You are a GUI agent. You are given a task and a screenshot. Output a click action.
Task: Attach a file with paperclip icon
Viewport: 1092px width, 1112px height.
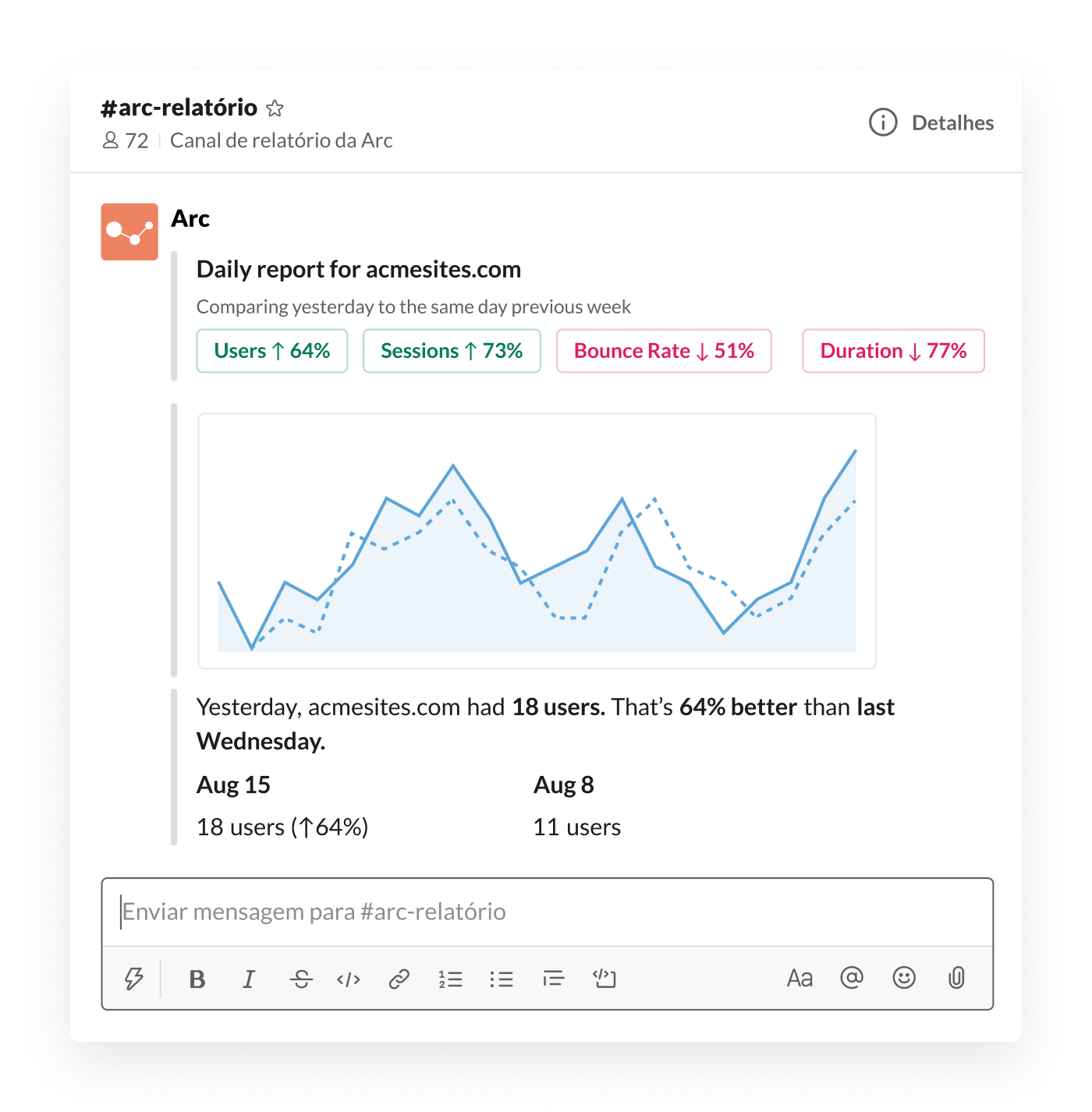(956, 978)
